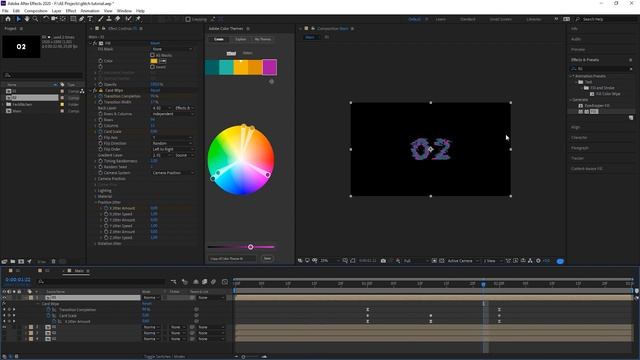
Task: Select the Selection arrow tool
Action: click(18, 19)
